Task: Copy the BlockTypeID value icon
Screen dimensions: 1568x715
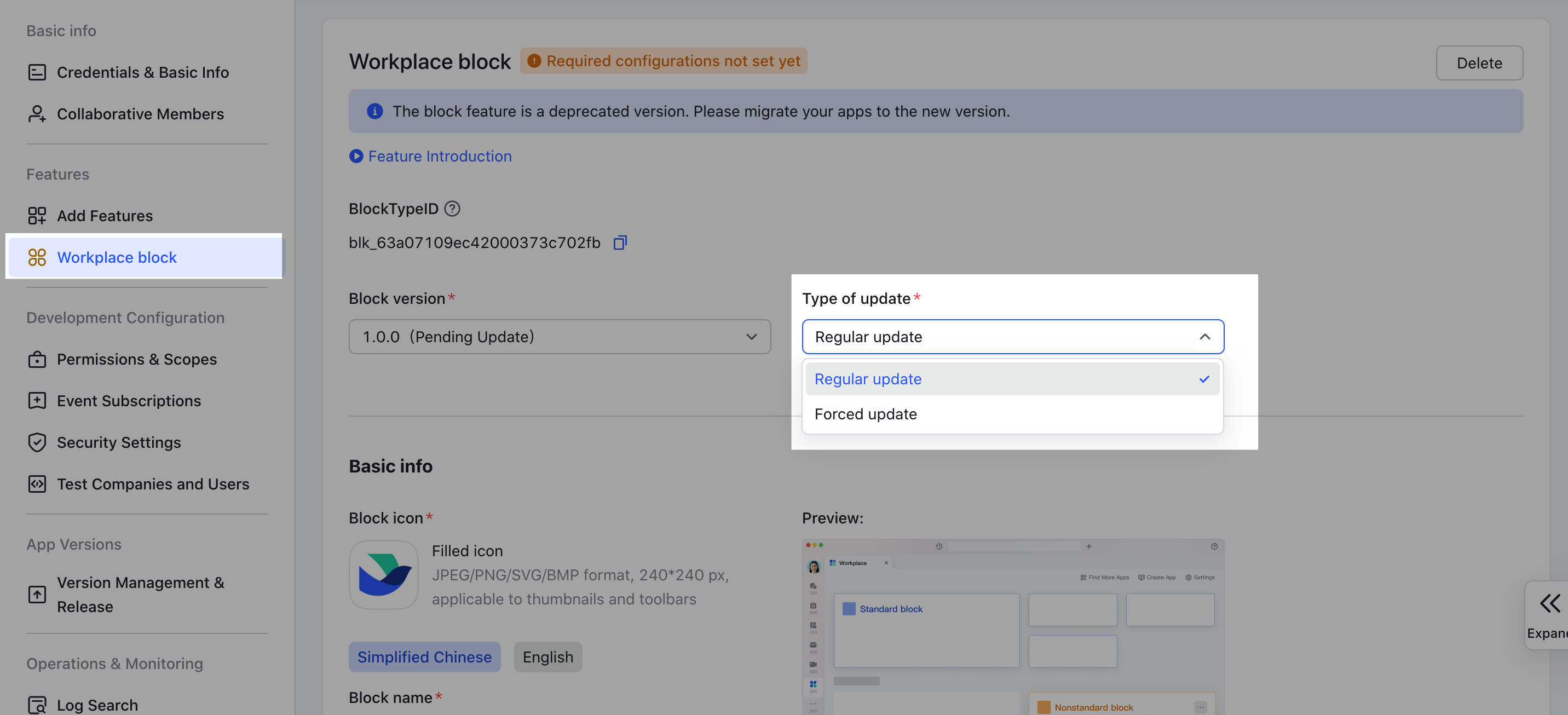Action: (x=620, y=243)
